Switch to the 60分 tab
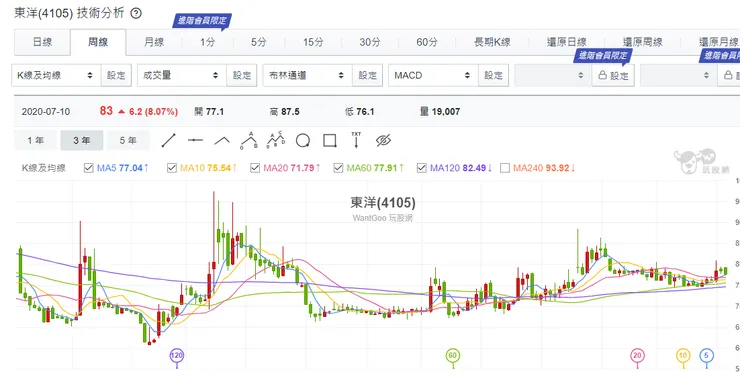The height and width of the screenshot is (376, 740). tap(427, 42)
